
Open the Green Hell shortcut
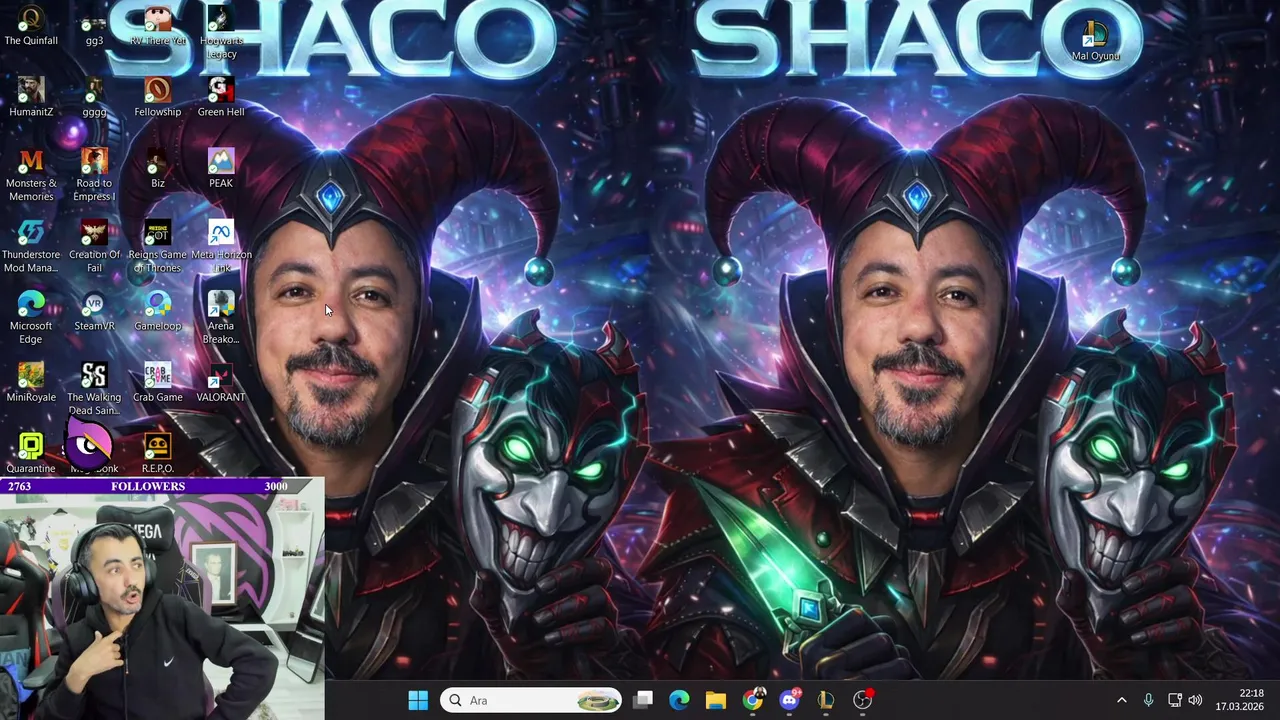(221, 96)
